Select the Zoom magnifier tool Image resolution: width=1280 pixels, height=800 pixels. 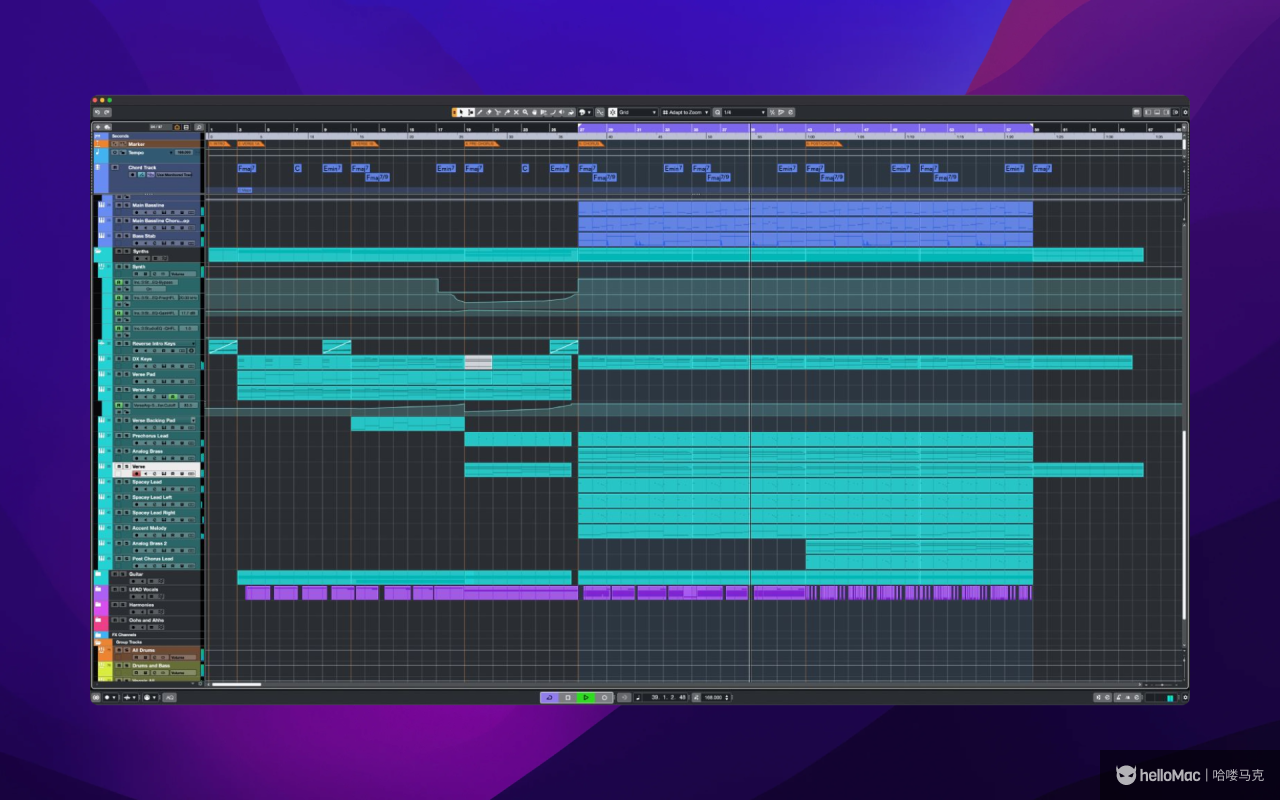[525, 112]
